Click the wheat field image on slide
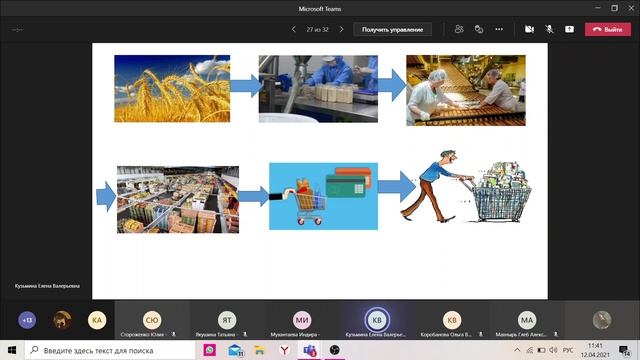Image resolution: width=640 pixels, height=360 pixels. point(172,89)
